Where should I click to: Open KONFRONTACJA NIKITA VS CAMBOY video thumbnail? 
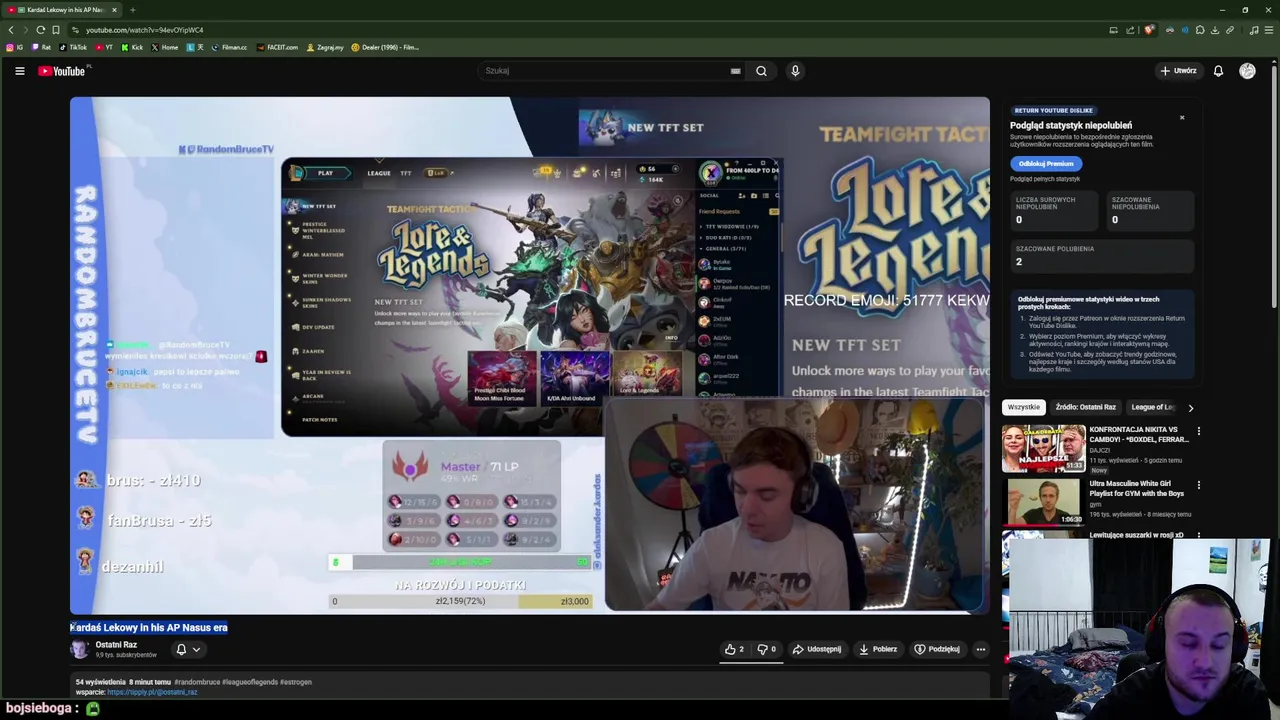[1043, 448]
